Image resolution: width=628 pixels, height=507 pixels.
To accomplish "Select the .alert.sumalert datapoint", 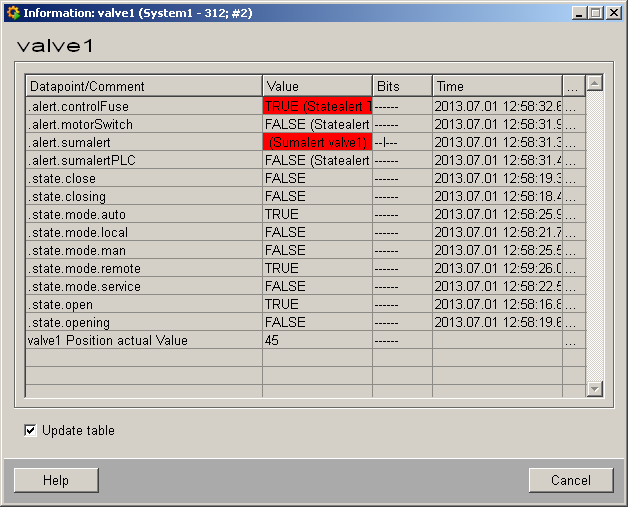I will (144, 143).
